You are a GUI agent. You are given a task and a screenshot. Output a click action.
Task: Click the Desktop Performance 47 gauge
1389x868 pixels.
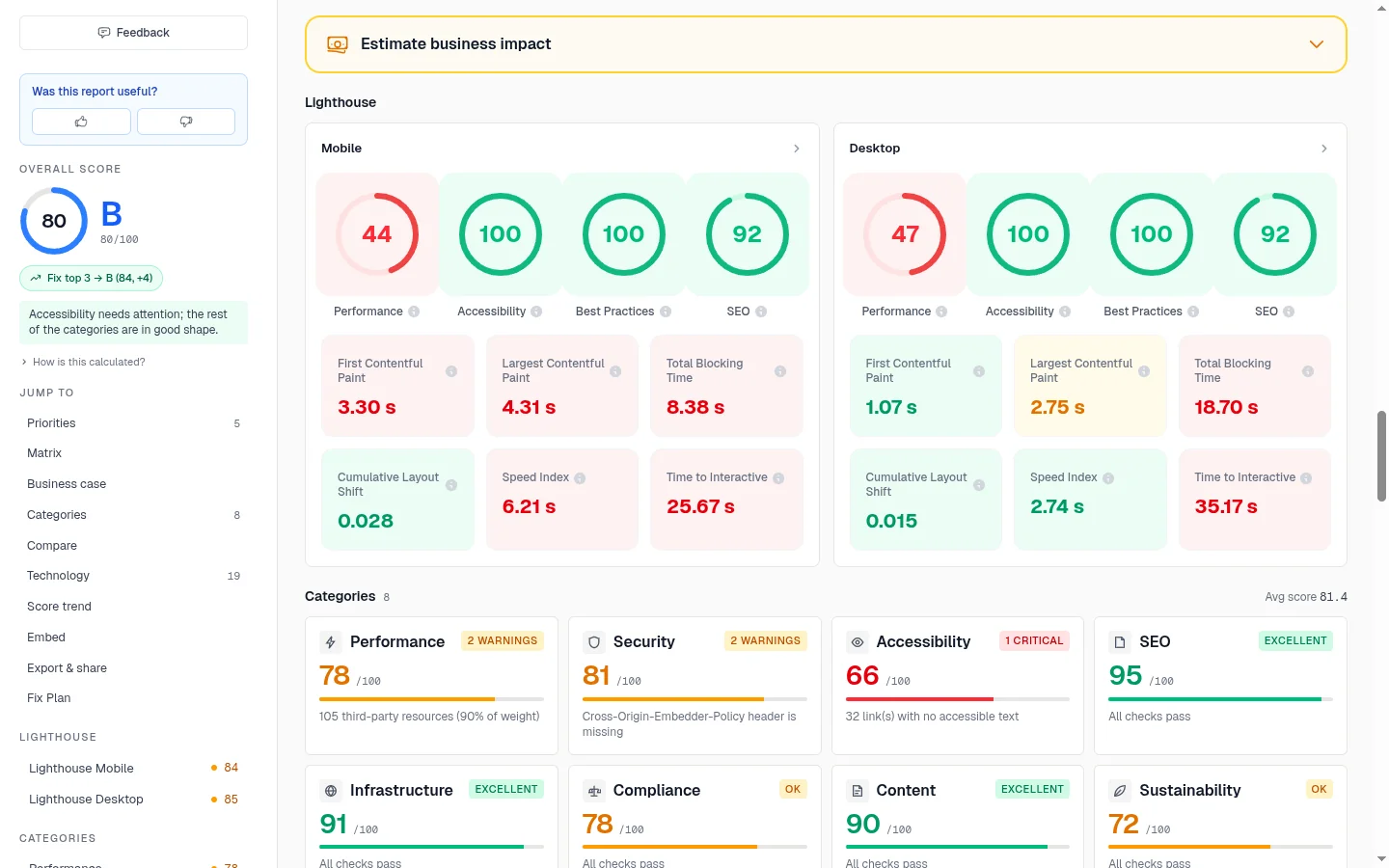[905, 234]
